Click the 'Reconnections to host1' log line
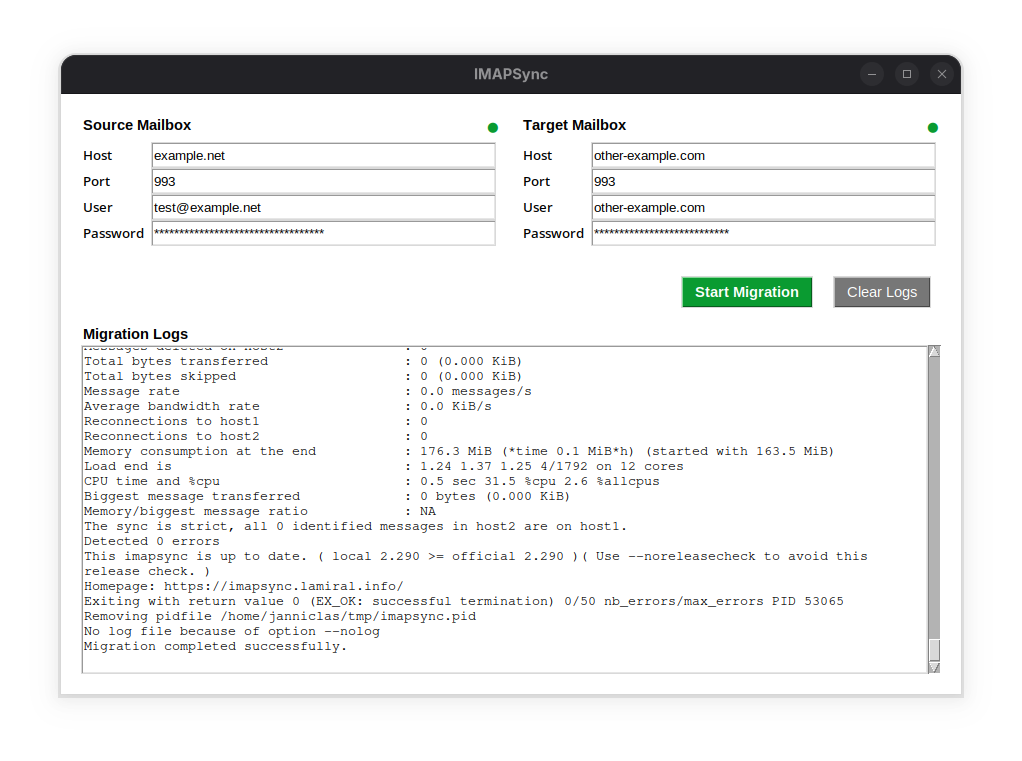 [x=256, y=422]
